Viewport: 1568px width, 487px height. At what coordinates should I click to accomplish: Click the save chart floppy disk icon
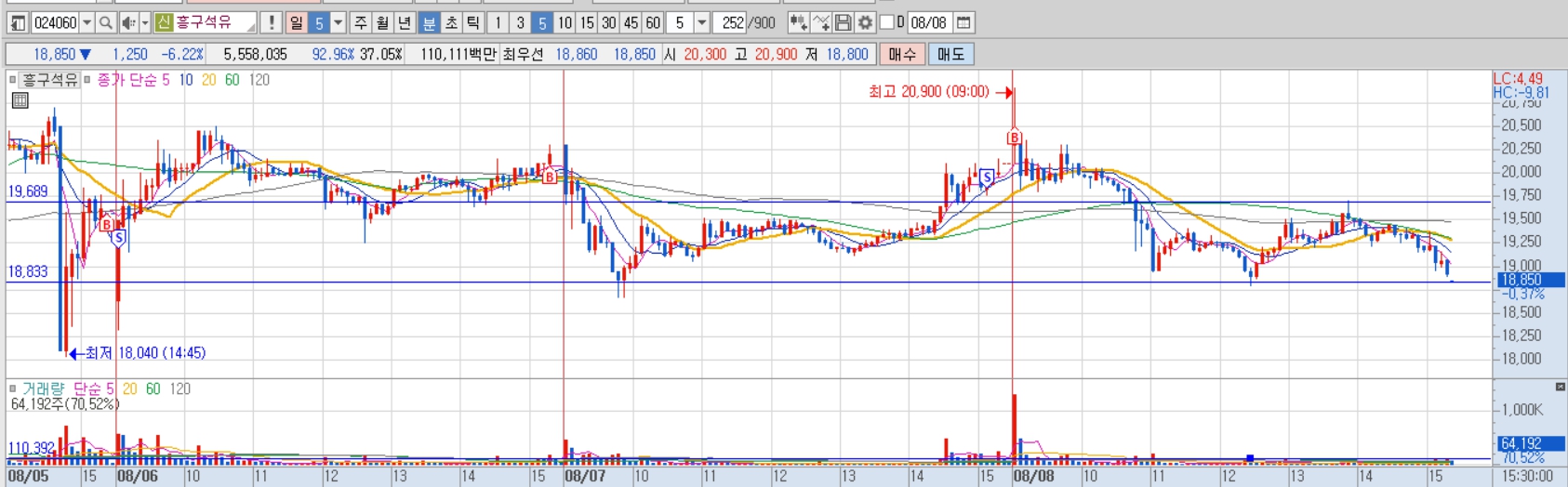coord(843,22)
